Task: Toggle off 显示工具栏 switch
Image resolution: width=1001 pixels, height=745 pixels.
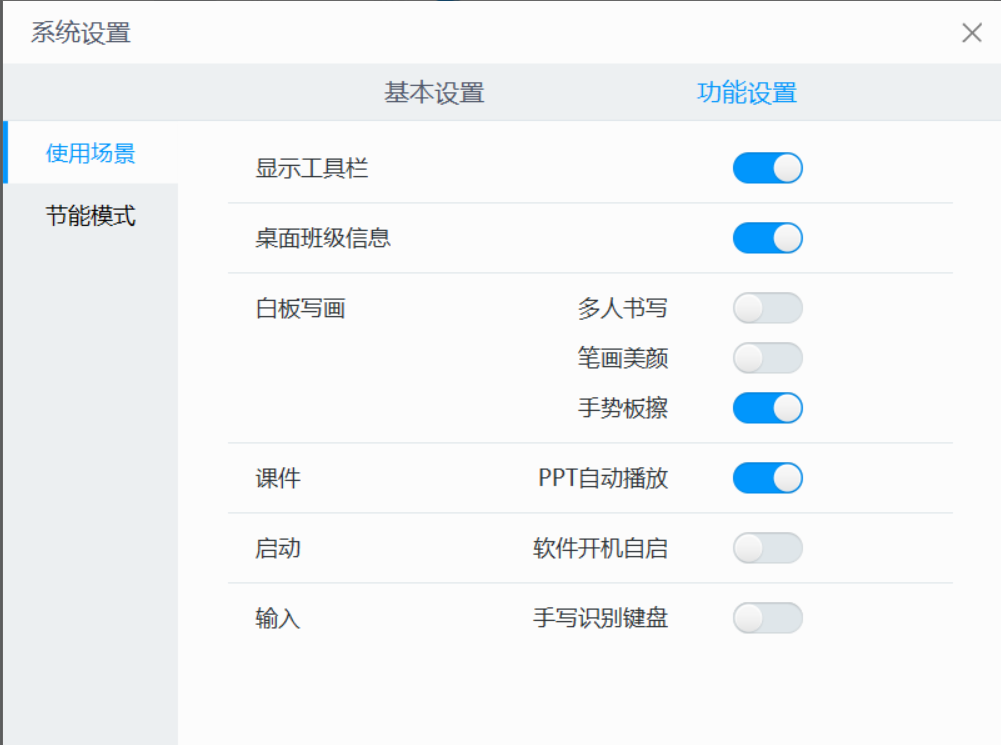Action: 767,168
